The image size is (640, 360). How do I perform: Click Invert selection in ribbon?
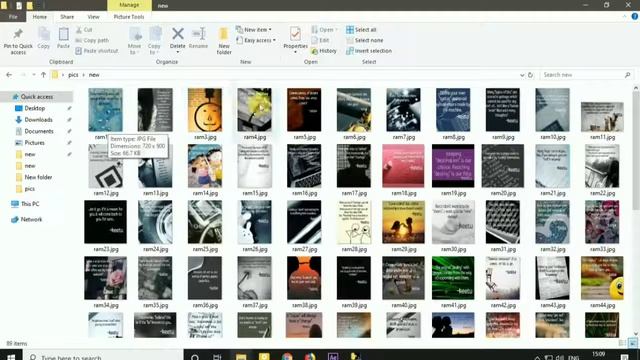(369, 51)
